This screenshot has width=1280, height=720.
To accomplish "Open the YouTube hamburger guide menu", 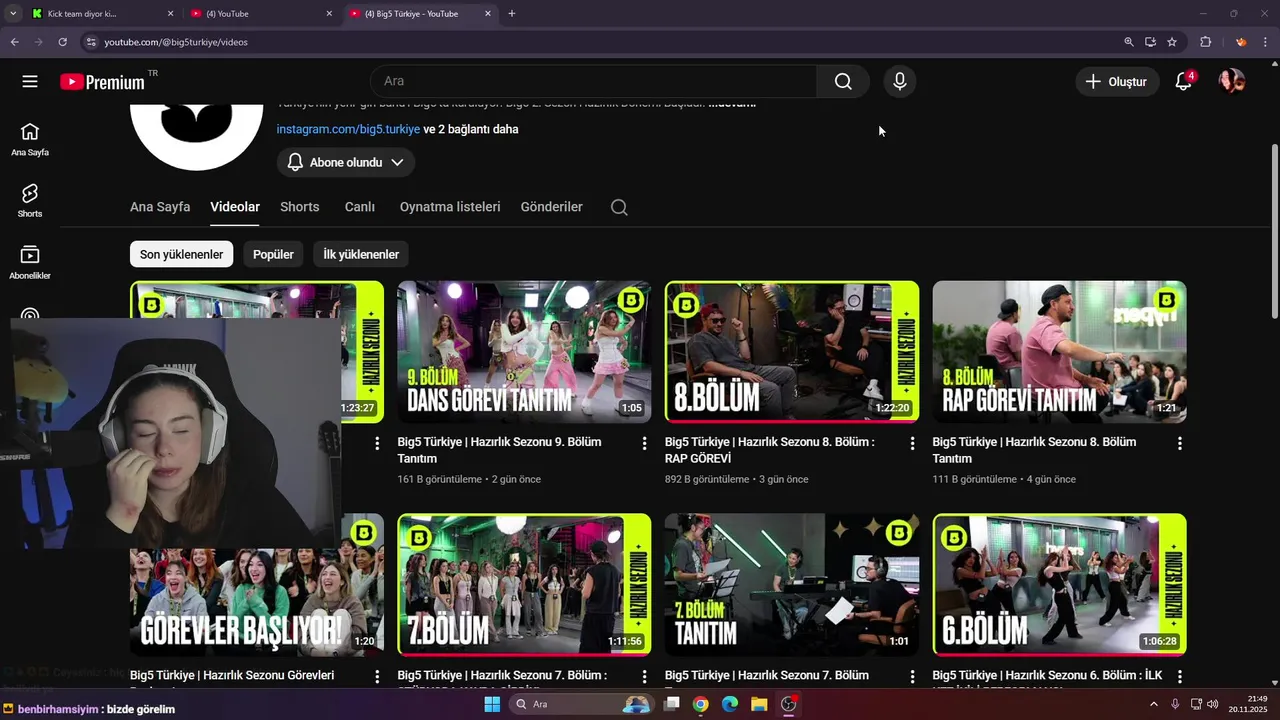I will pyautogui.click(x=30, y=82).
